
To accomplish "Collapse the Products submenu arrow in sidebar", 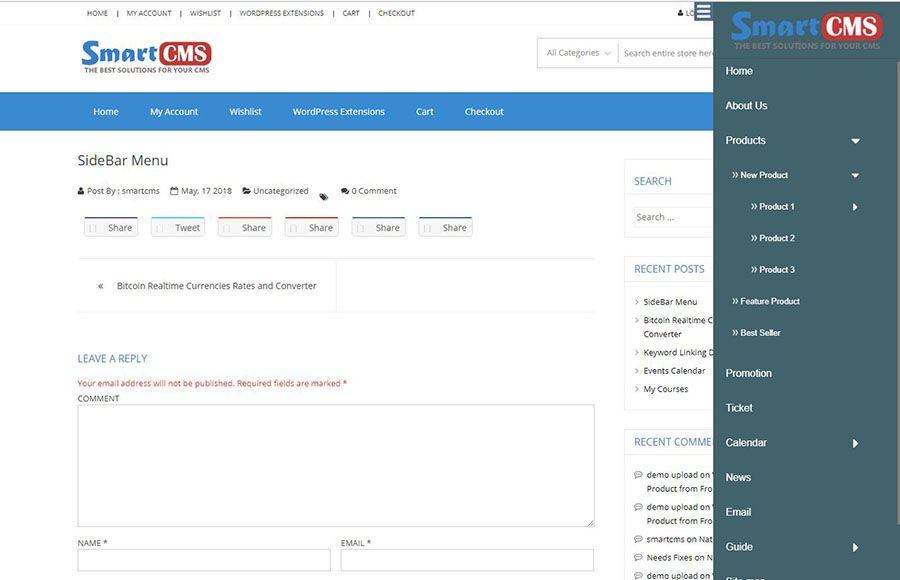I will (855, 141).
